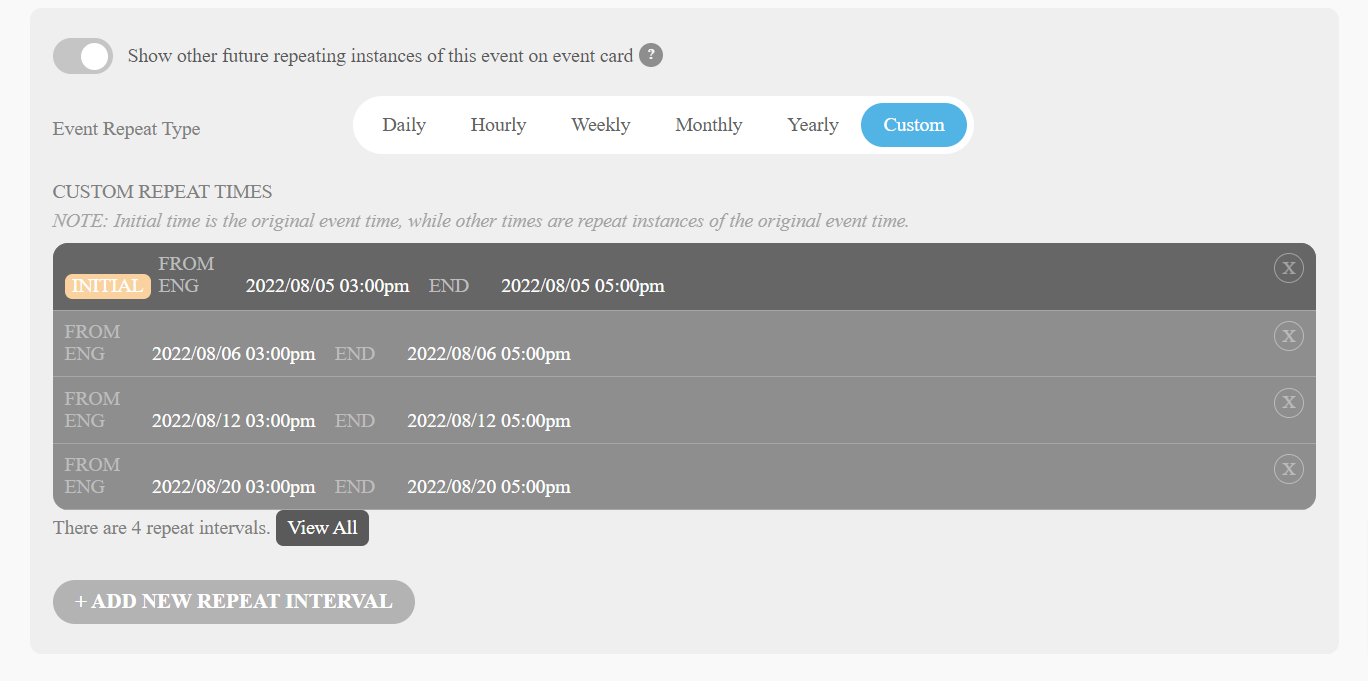
Task: Click end time 2022/08/05 05:00pm
Action: (582, 286)
